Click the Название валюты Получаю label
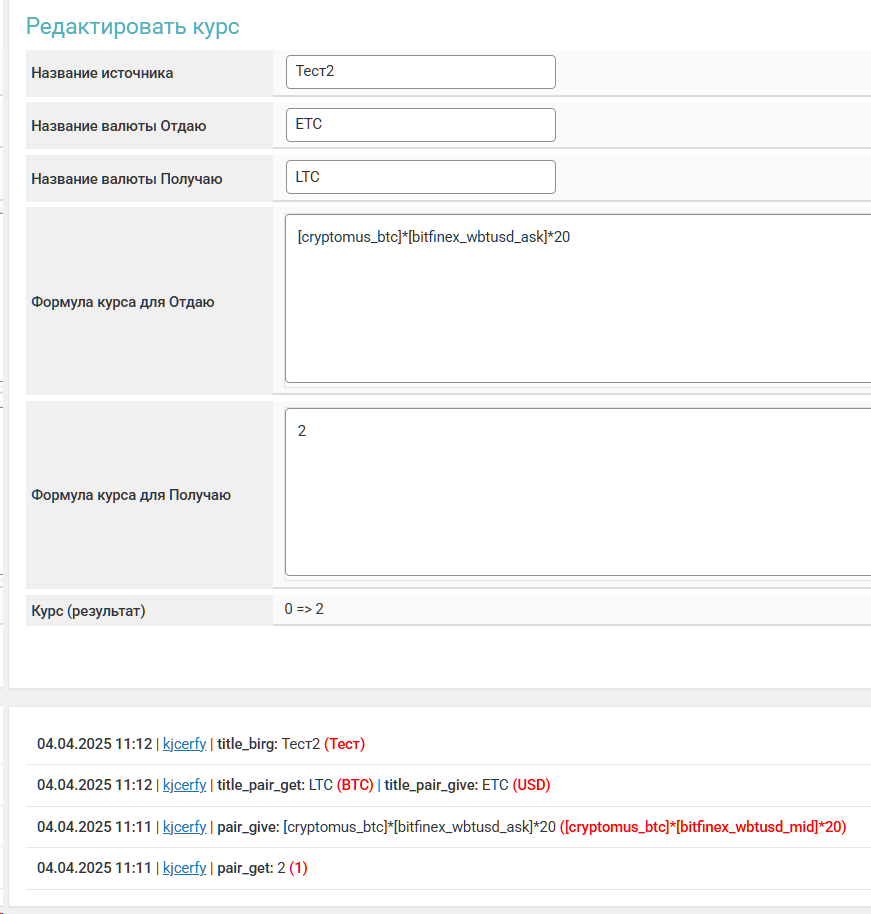 127,179
